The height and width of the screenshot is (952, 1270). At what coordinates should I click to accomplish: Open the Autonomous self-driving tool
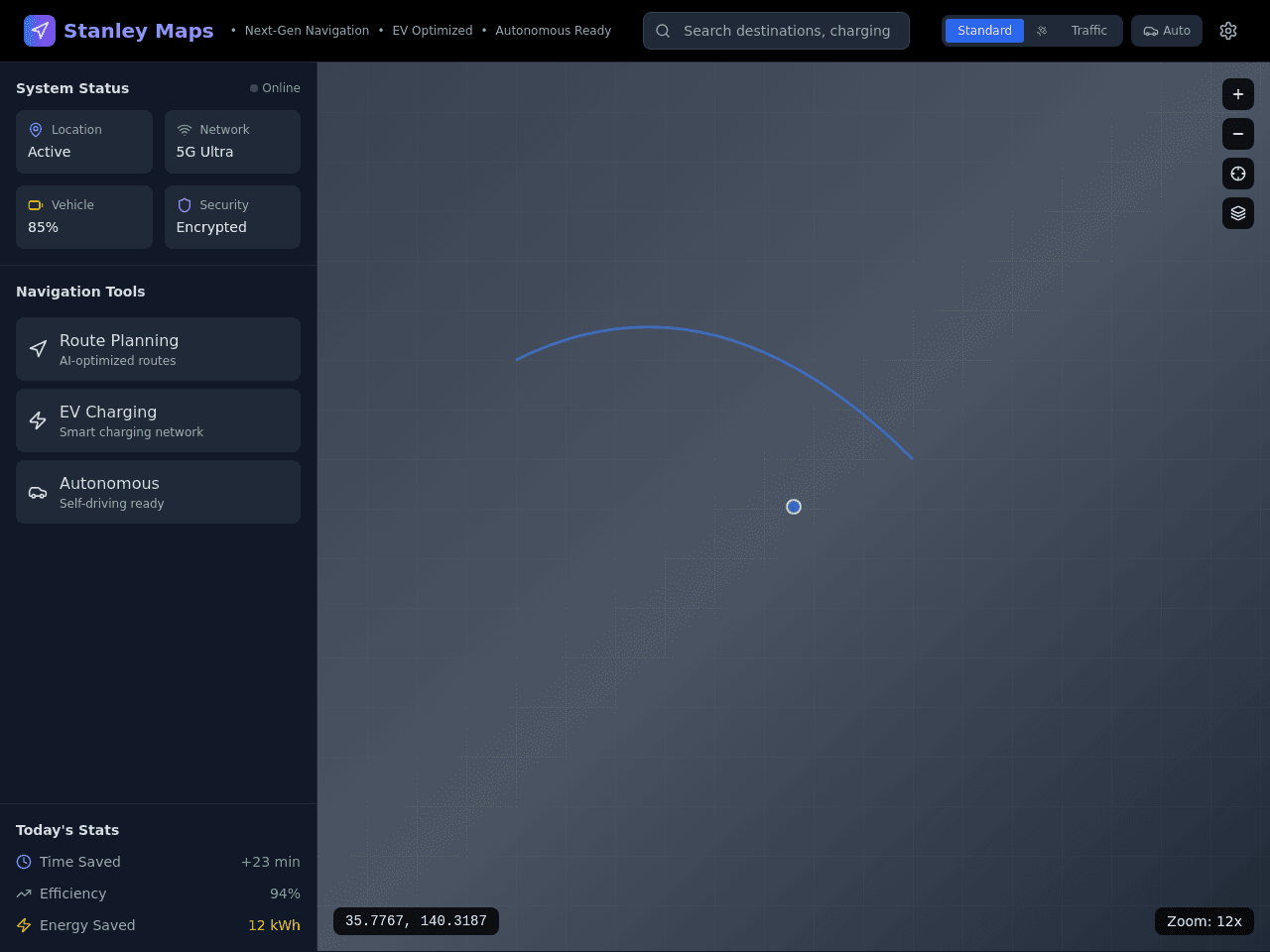click(x=158, y=492)
